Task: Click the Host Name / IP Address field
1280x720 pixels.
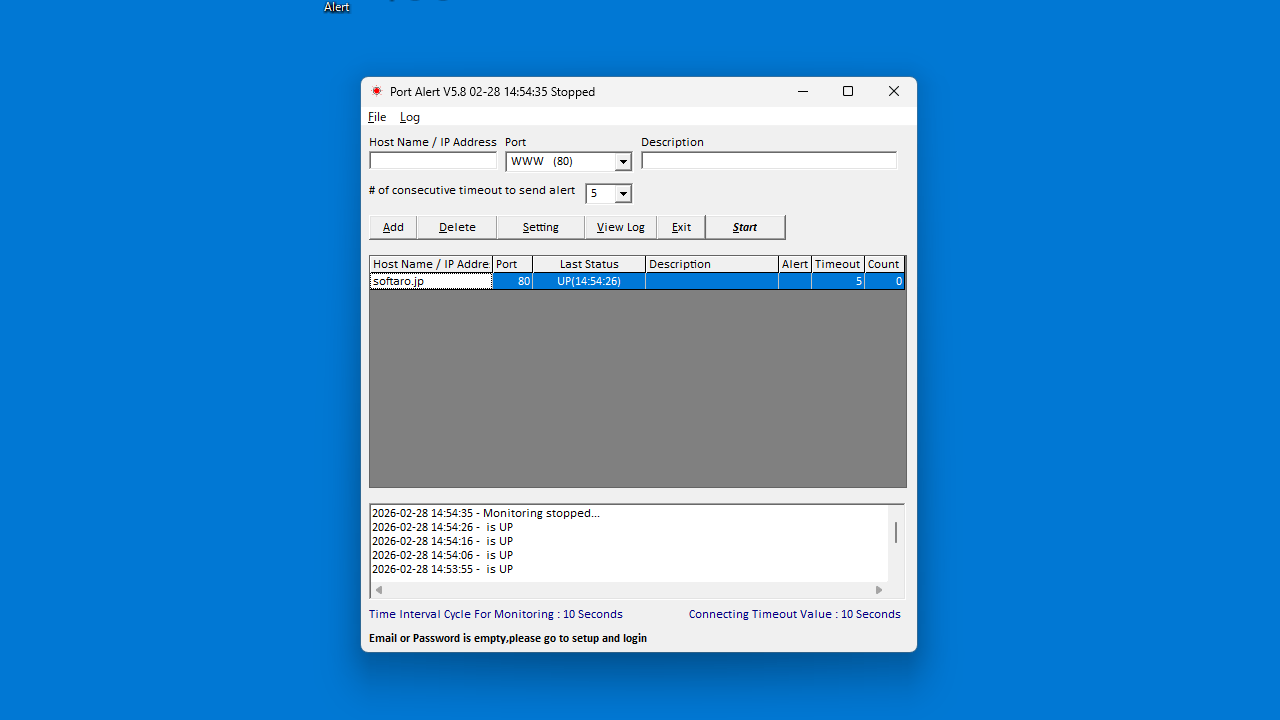Action: tap(432, 161)
